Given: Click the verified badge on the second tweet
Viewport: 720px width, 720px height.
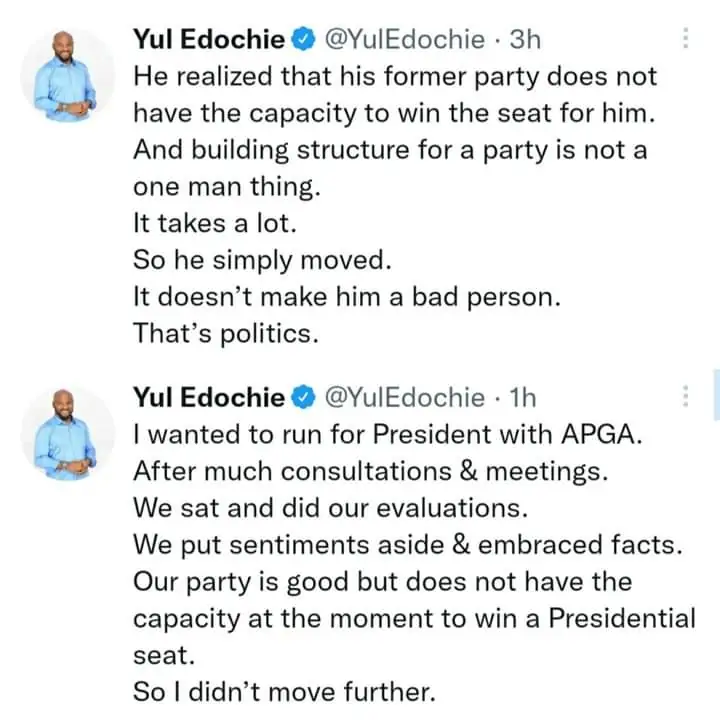Looking at the screenshot, I should point(302,398).
